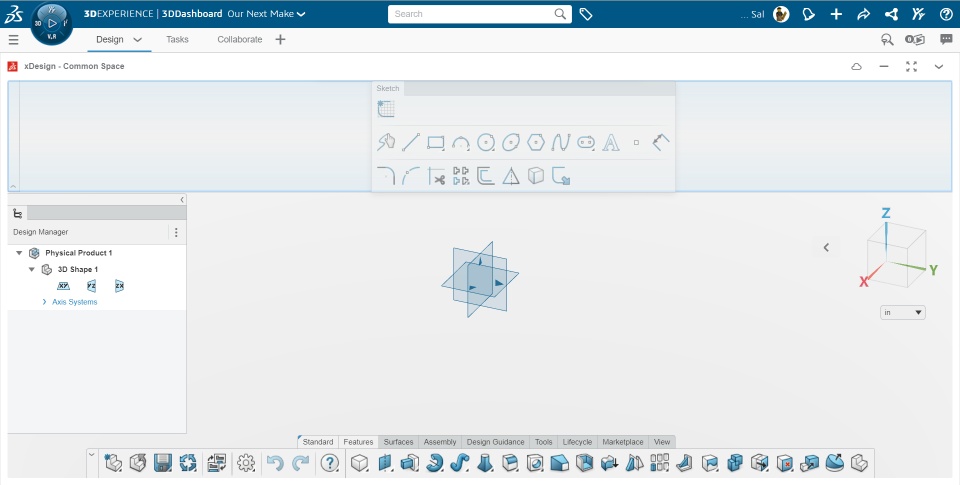This screenshot has height=485, width=960.
Task: Select the Mirror triangle tool
Action: (511, 176)
